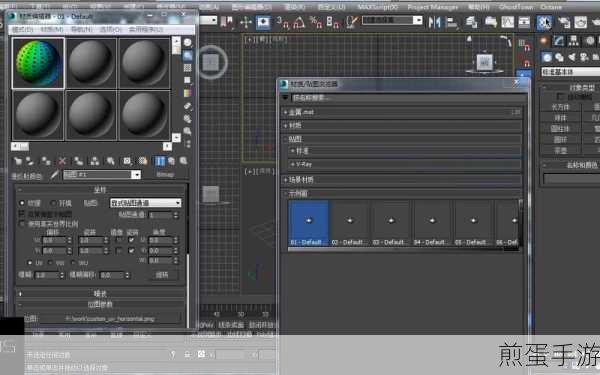
Task: Toggle the Percent Snap icon
Action: 316,23
